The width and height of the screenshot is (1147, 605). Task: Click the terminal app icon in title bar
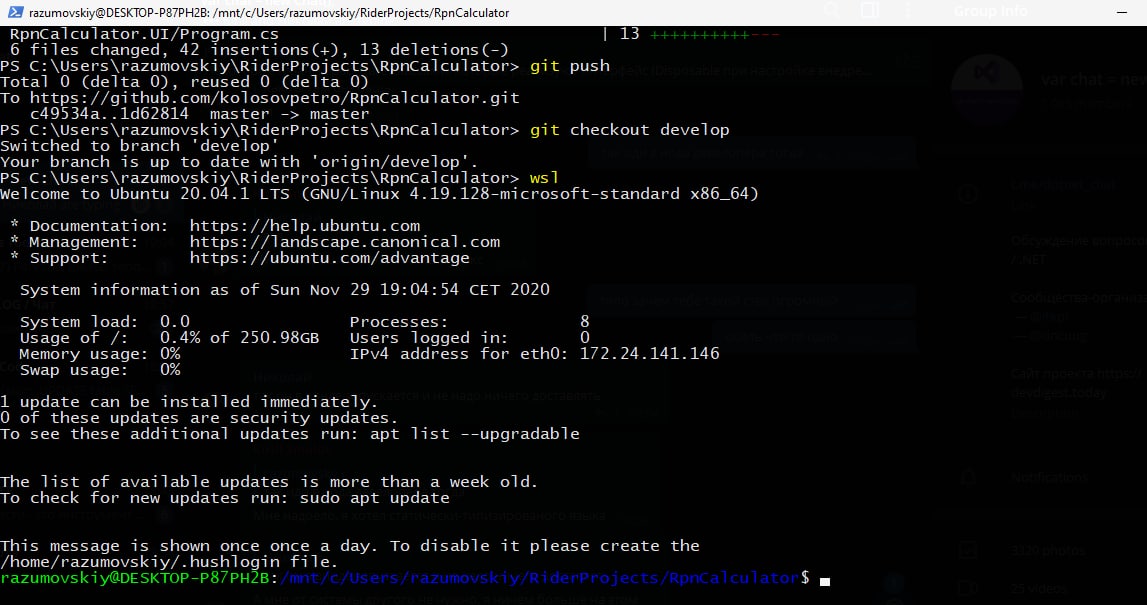tap(13, 12)
